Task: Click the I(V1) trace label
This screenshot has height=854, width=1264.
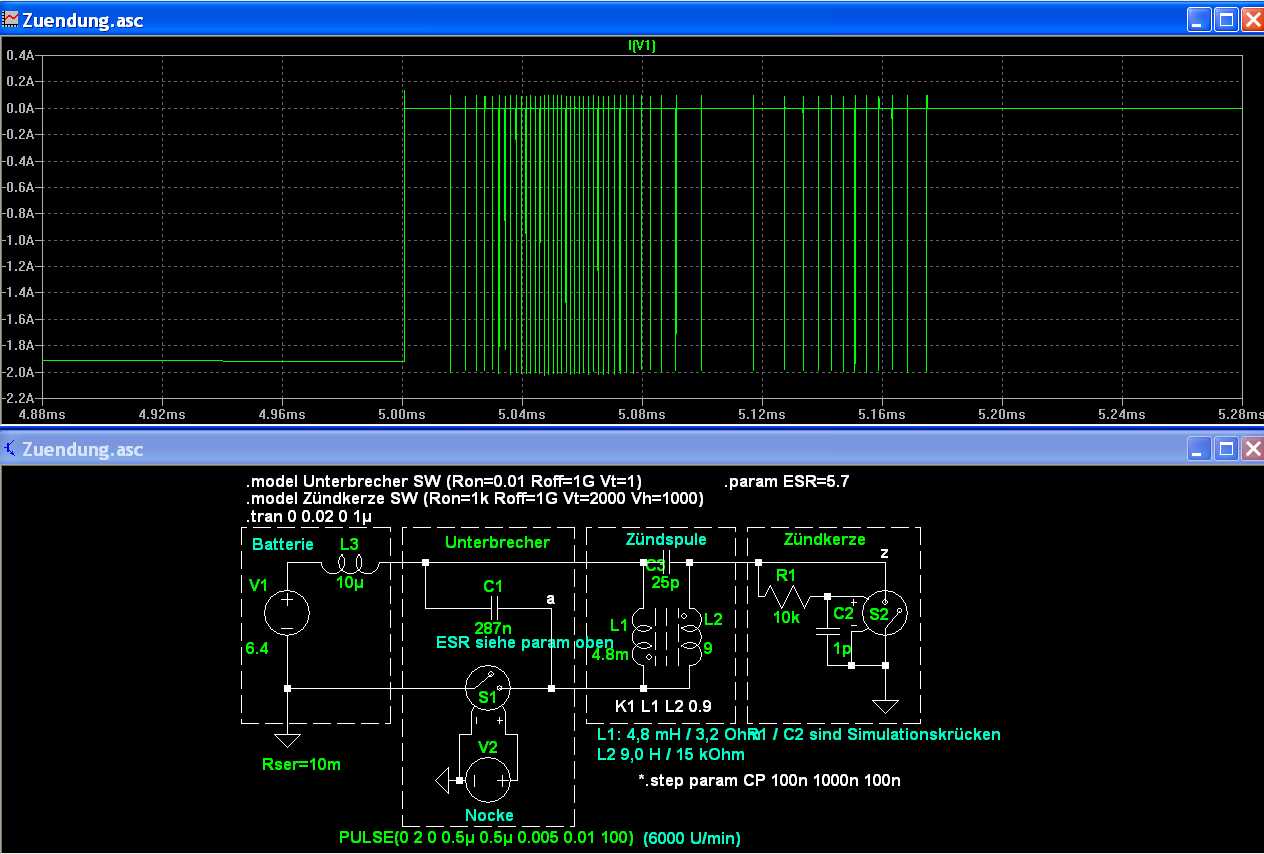Action: [x=641, y=46]
